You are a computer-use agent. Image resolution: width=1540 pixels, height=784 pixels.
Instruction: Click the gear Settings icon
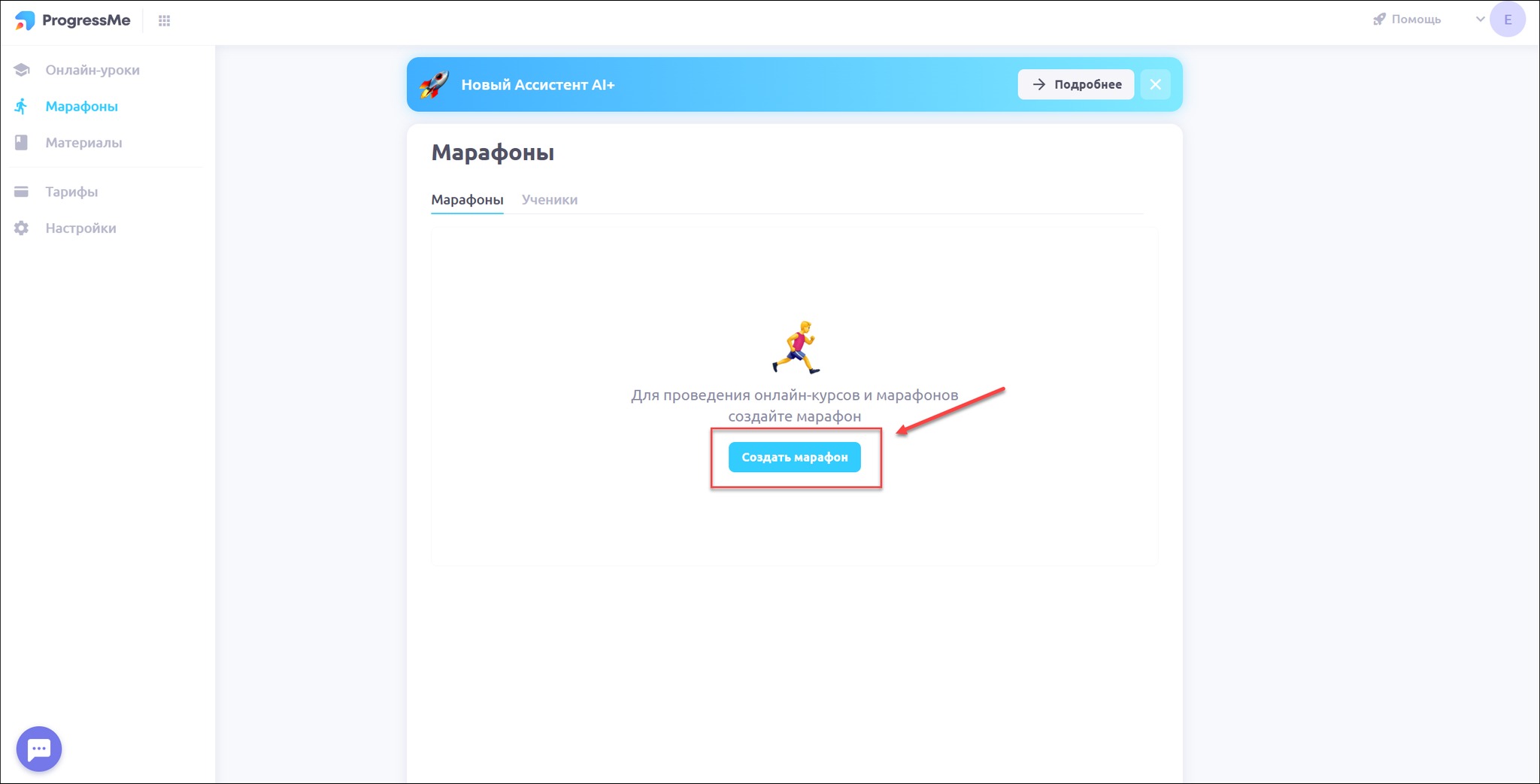tap(22, 228)
